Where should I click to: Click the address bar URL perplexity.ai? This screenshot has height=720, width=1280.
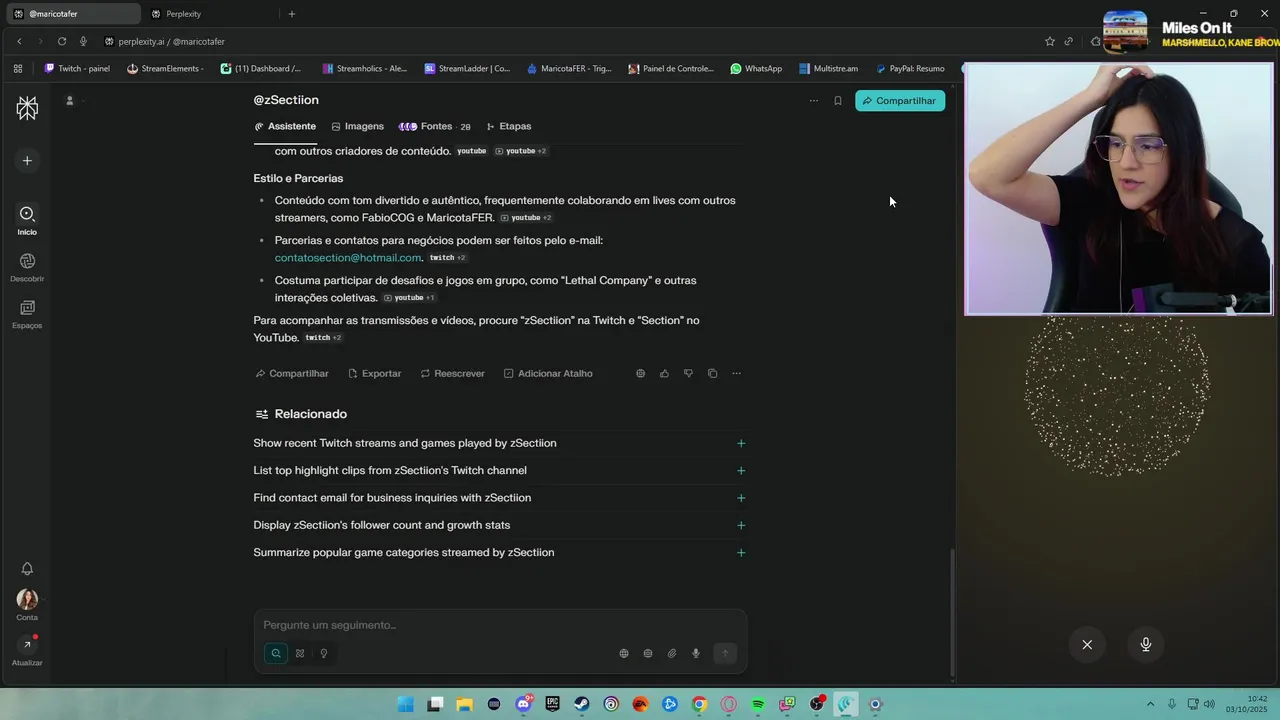171,42
